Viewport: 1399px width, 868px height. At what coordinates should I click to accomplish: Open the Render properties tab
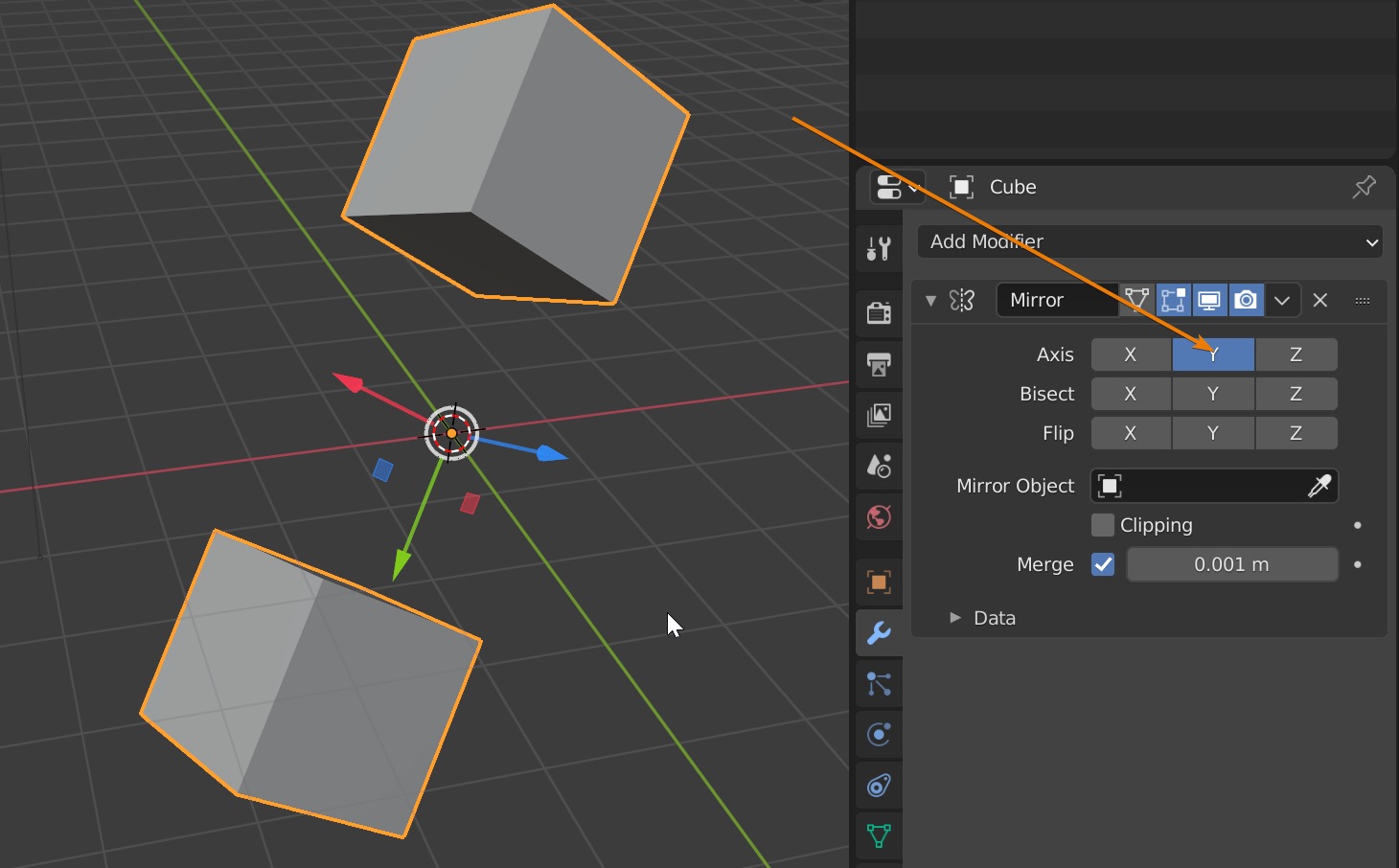tap(879, 313)
